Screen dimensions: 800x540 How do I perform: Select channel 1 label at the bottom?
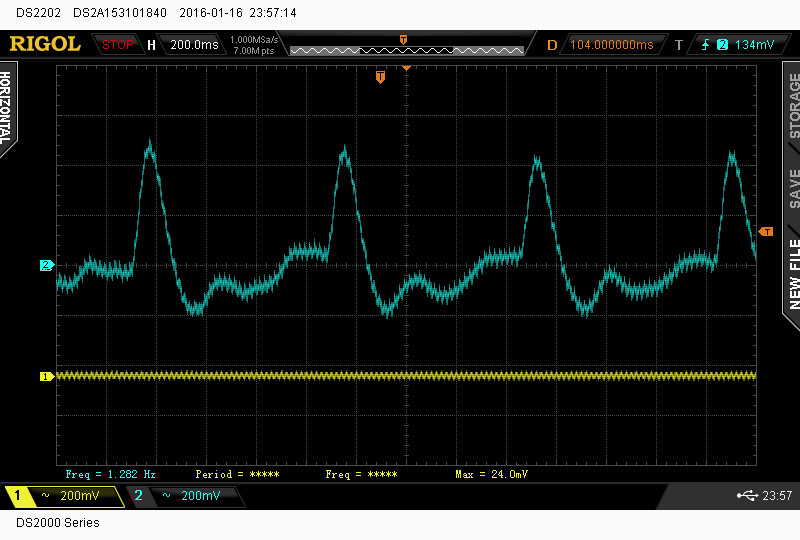tap(17, 496)
